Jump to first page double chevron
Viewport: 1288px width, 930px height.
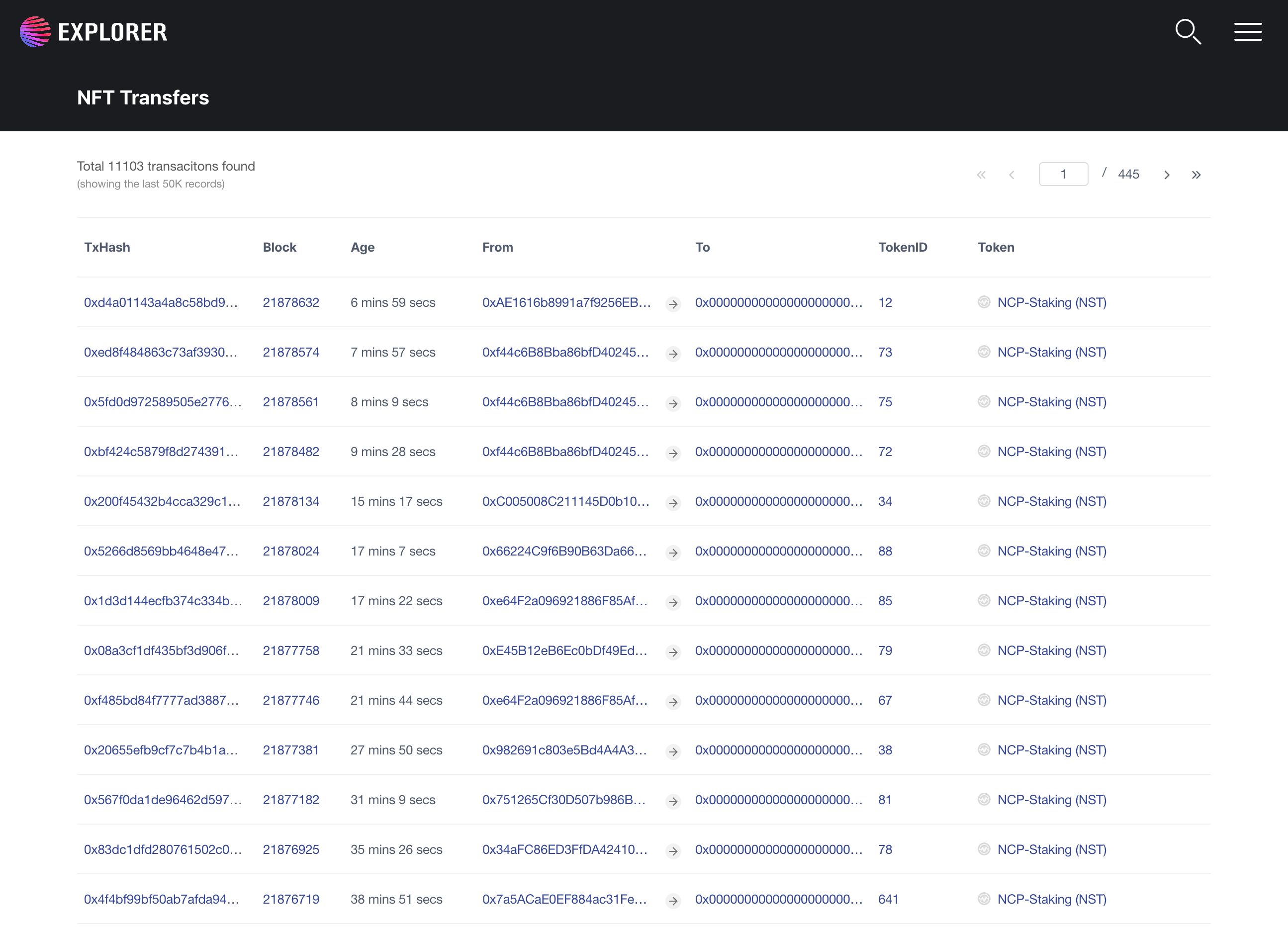click(x=981, y=175)
